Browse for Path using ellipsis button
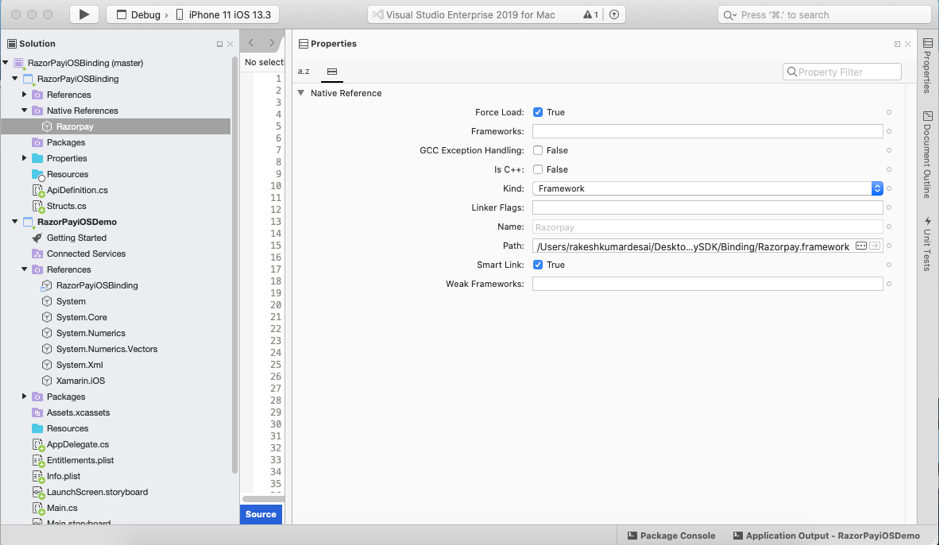Screen dimensions: 939x545 point(861,246)
